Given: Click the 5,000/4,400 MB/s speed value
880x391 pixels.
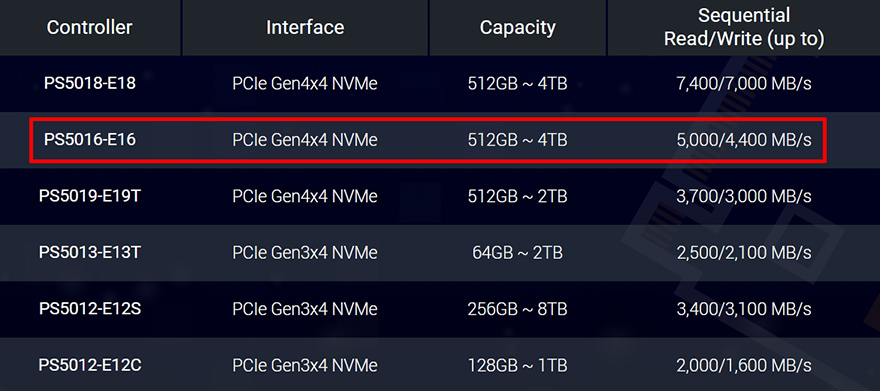Looking at the screenshot, I should pyautogui.click(x=744, y=140).
